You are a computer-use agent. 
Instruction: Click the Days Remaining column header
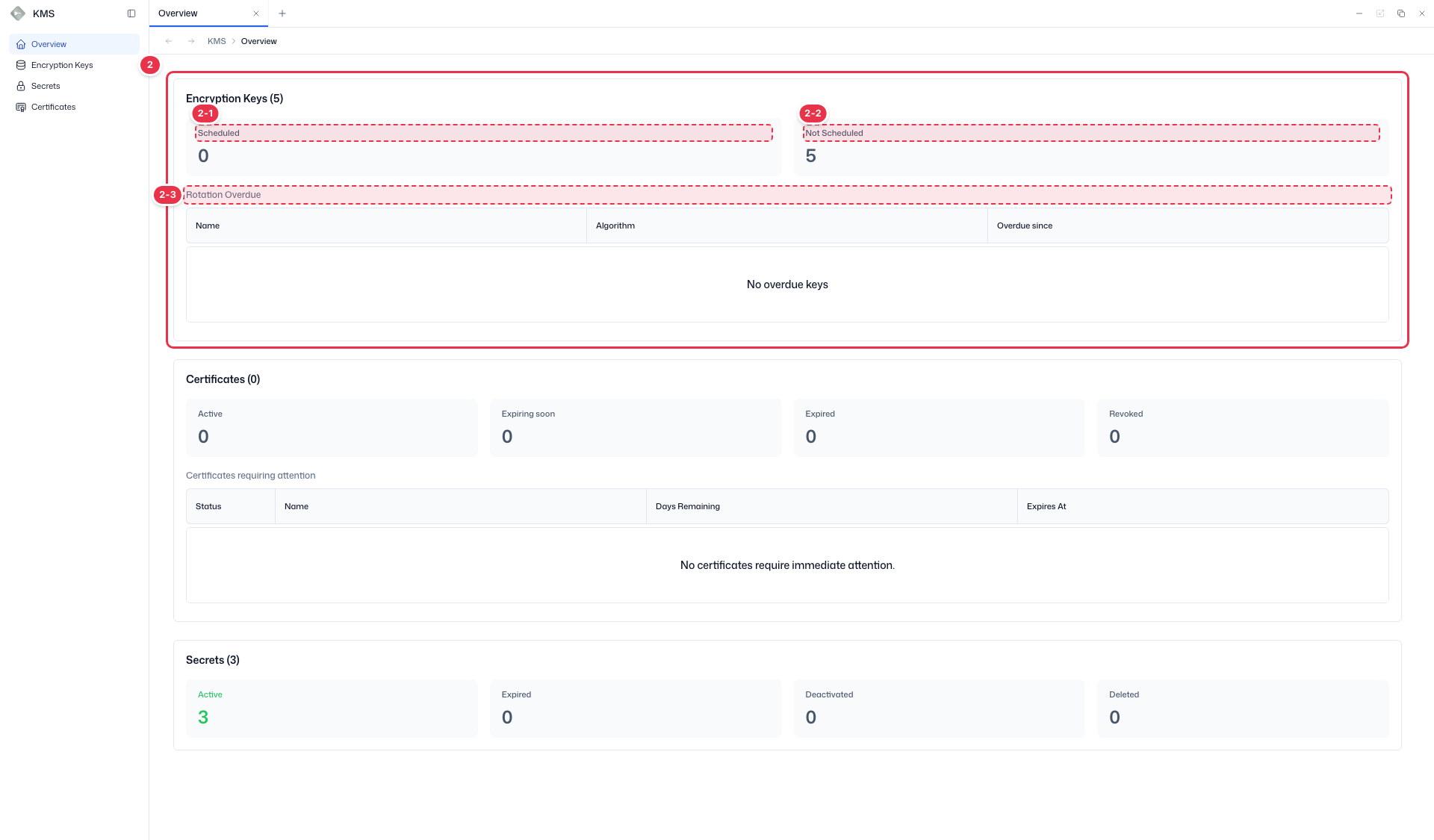(x=831, y=506)
